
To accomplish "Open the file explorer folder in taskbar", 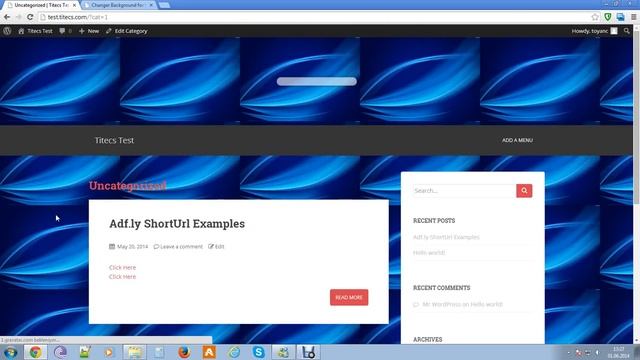I will tap(134, 352).
